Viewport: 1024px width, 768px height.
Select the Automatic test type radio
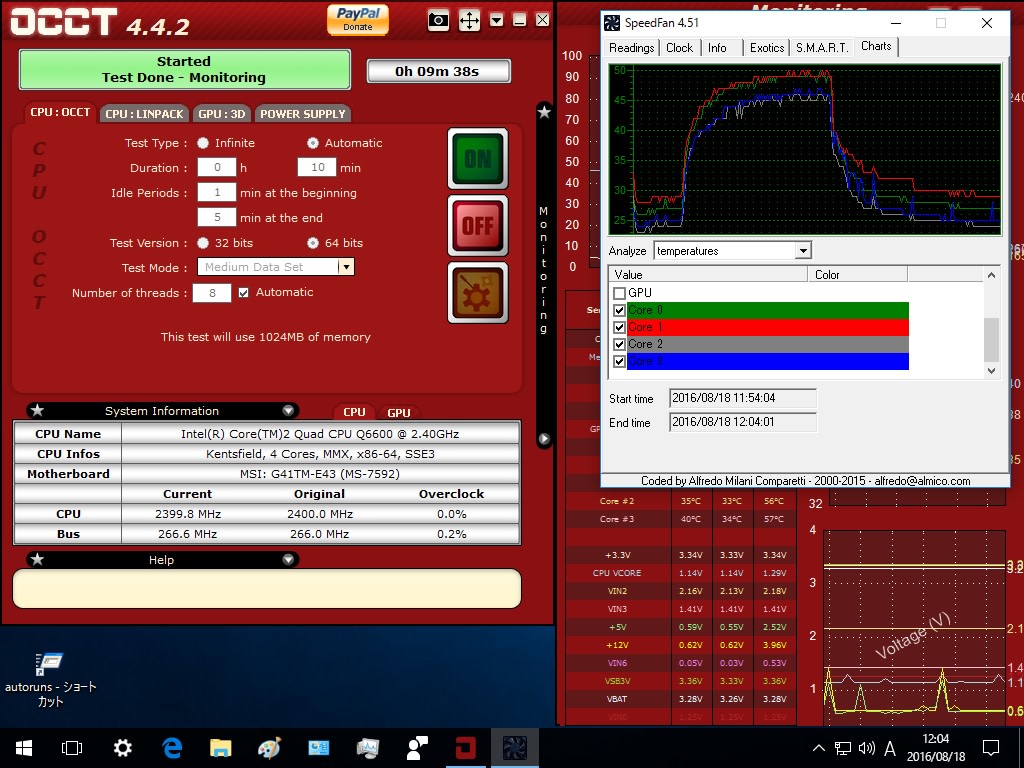pos(313,143)
